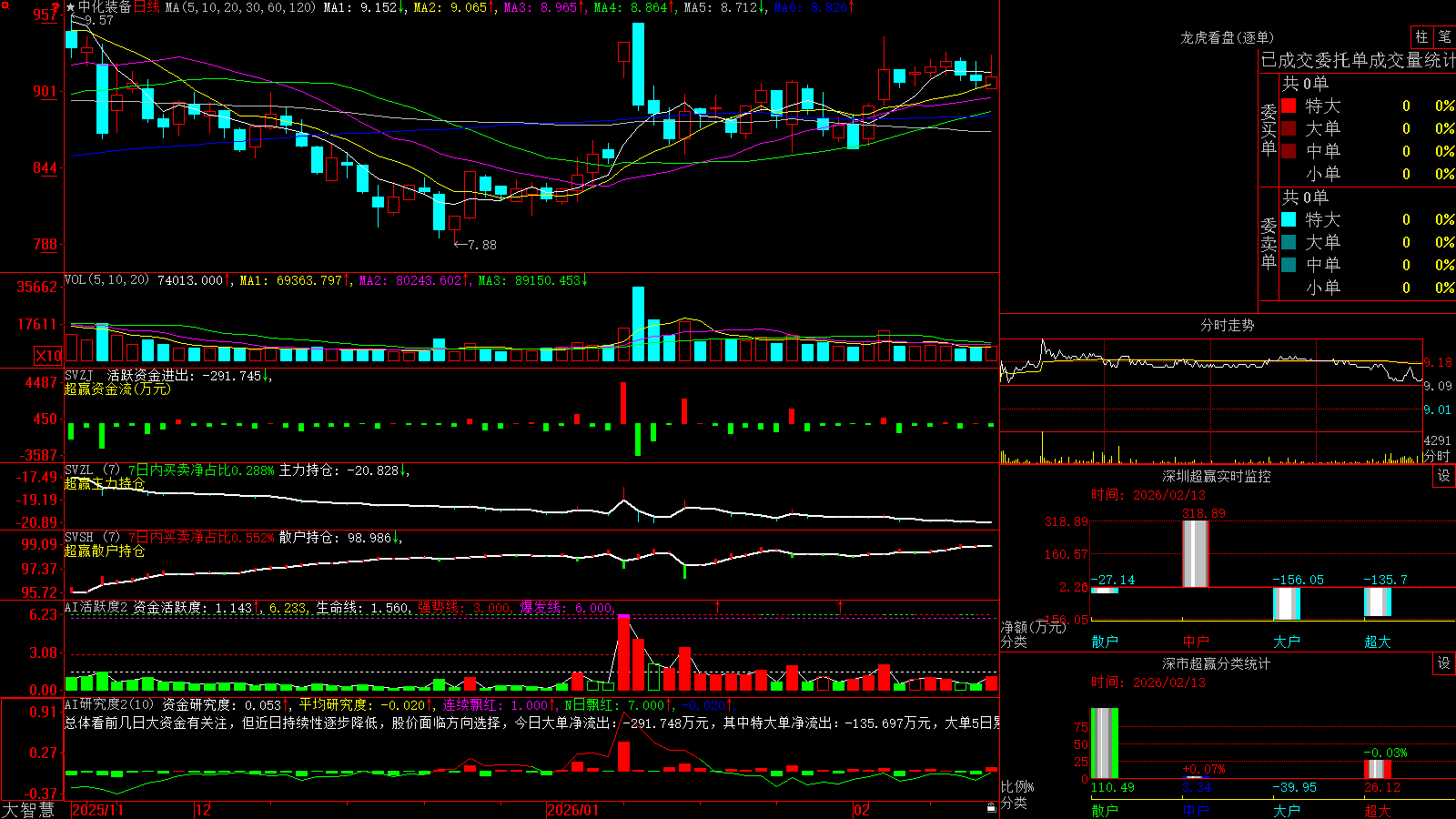Click the 02 month marker on time axis
1456x819 pixels.
click(862, 810)
